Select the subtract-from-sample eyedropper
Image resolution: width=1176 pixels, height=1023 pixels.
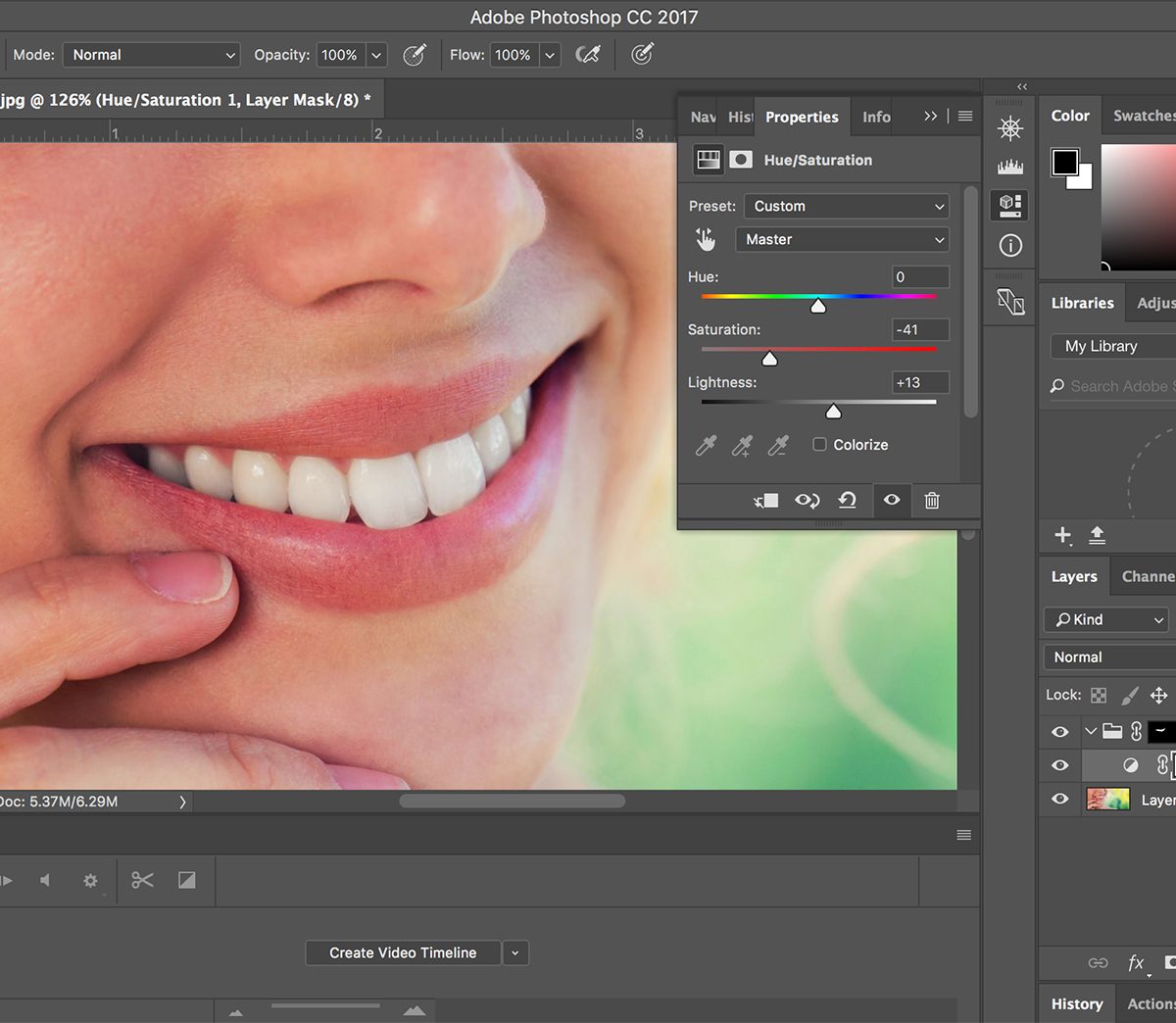778,446
